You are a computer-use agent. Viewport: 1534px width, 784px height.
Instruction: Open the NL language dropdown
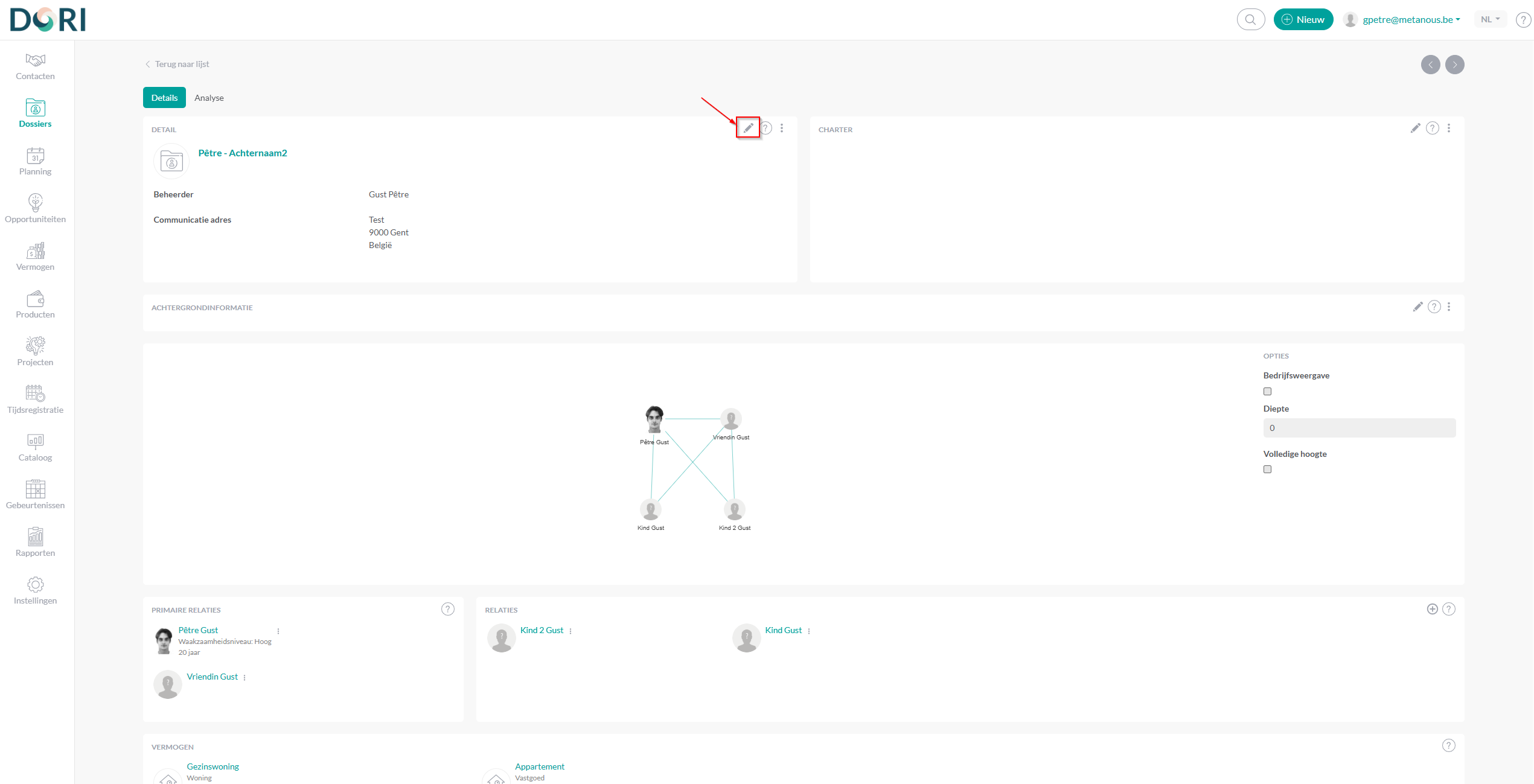1490,19
